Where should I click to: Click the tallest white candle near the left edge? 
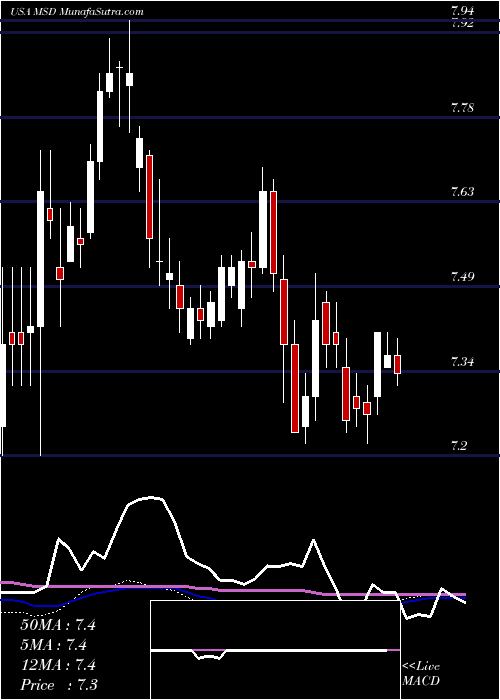[x=41, y=259]
